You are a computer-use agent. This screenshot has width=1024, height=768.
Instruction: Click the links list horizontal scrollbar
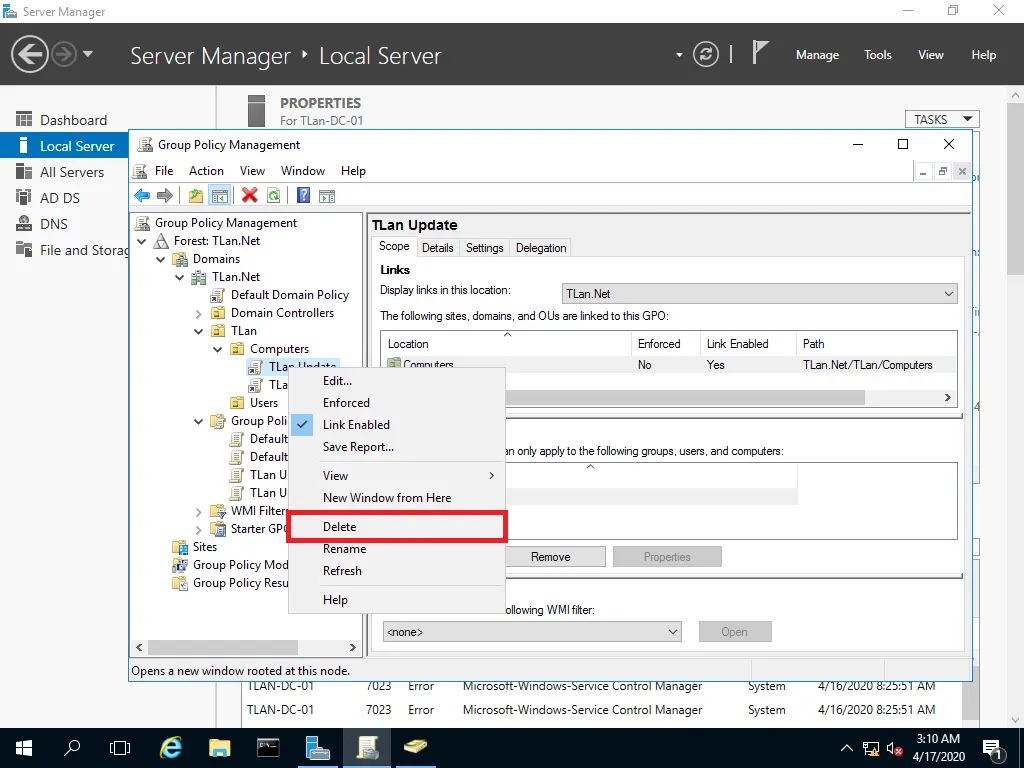tap(684, 398)
